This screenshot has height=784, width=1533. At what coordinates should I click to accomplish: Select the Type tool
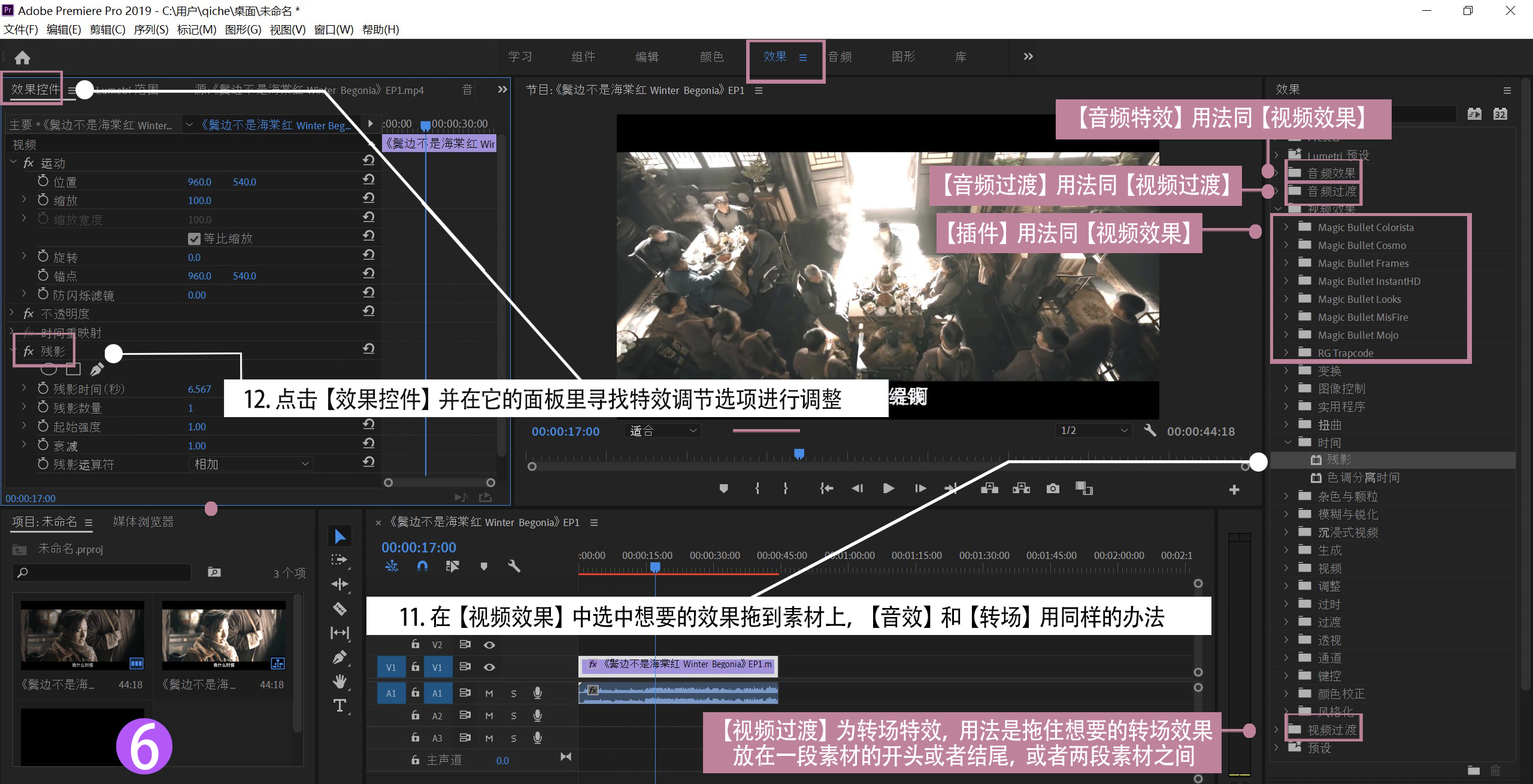pos(340,706)
